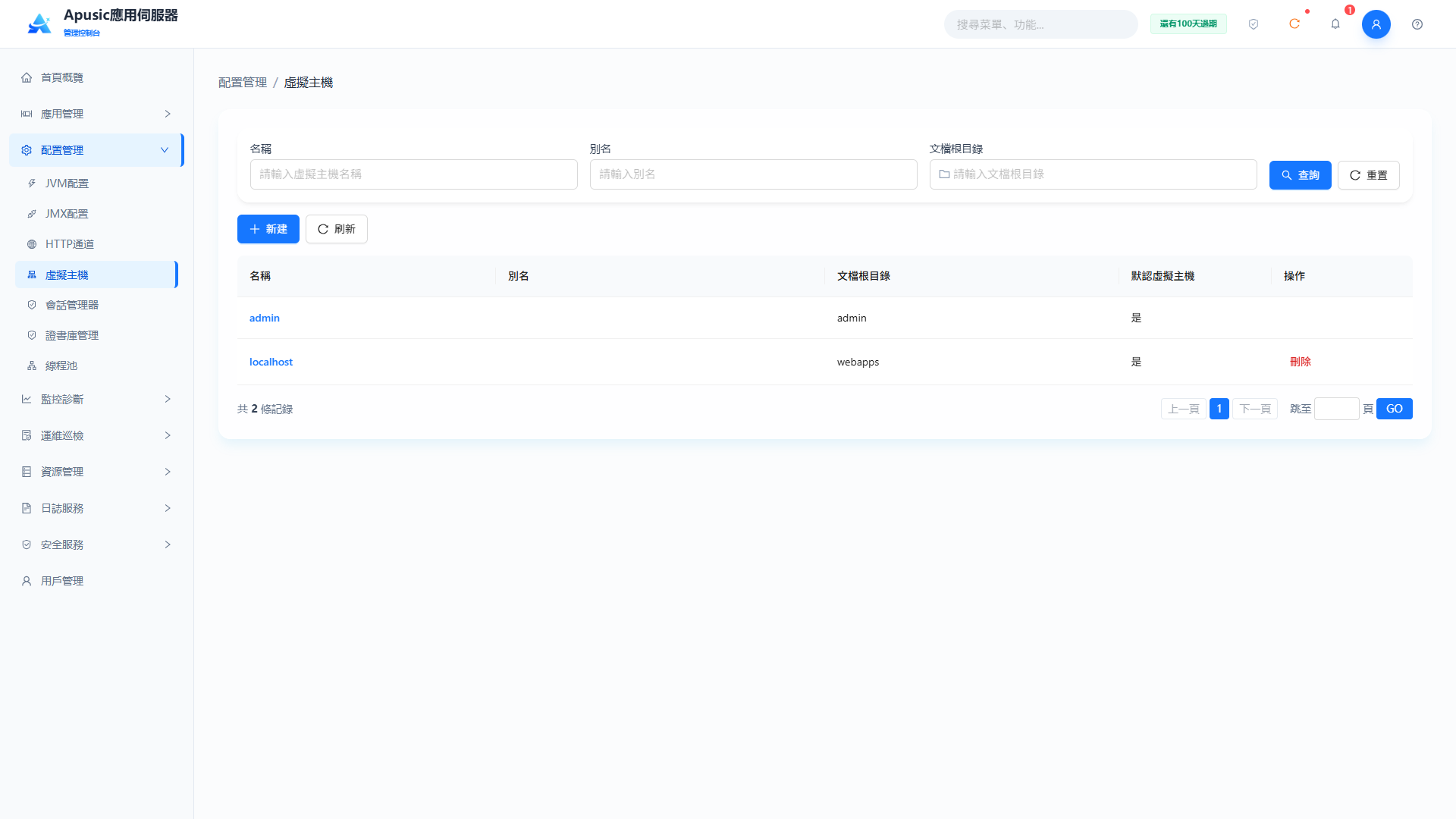Focus the 文檔根目錄 input field

tap(1094, 174)
